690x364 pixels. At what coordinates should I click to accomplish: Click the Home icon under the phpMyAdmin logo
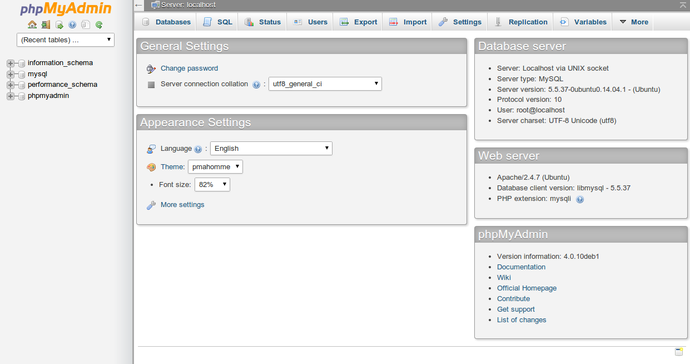pyautogui.click(x=32, y=25)
